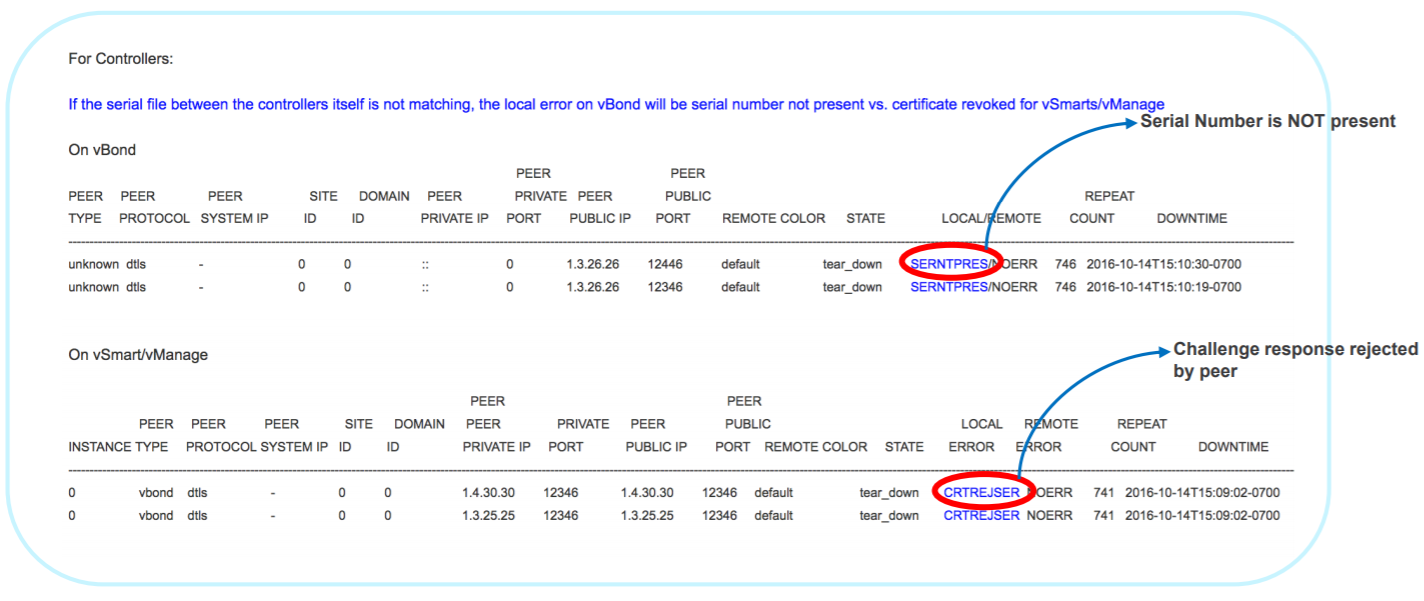Click repeat count 746 in first vBond row
1424x601 pixels.
coord(1065,264)
